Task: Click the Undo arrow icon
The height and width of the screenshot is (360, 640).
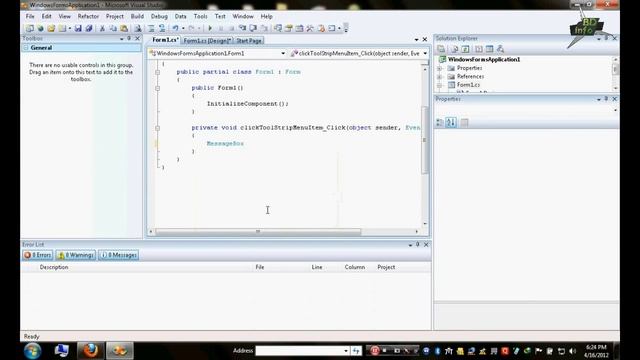Action: tap(176, 28)
